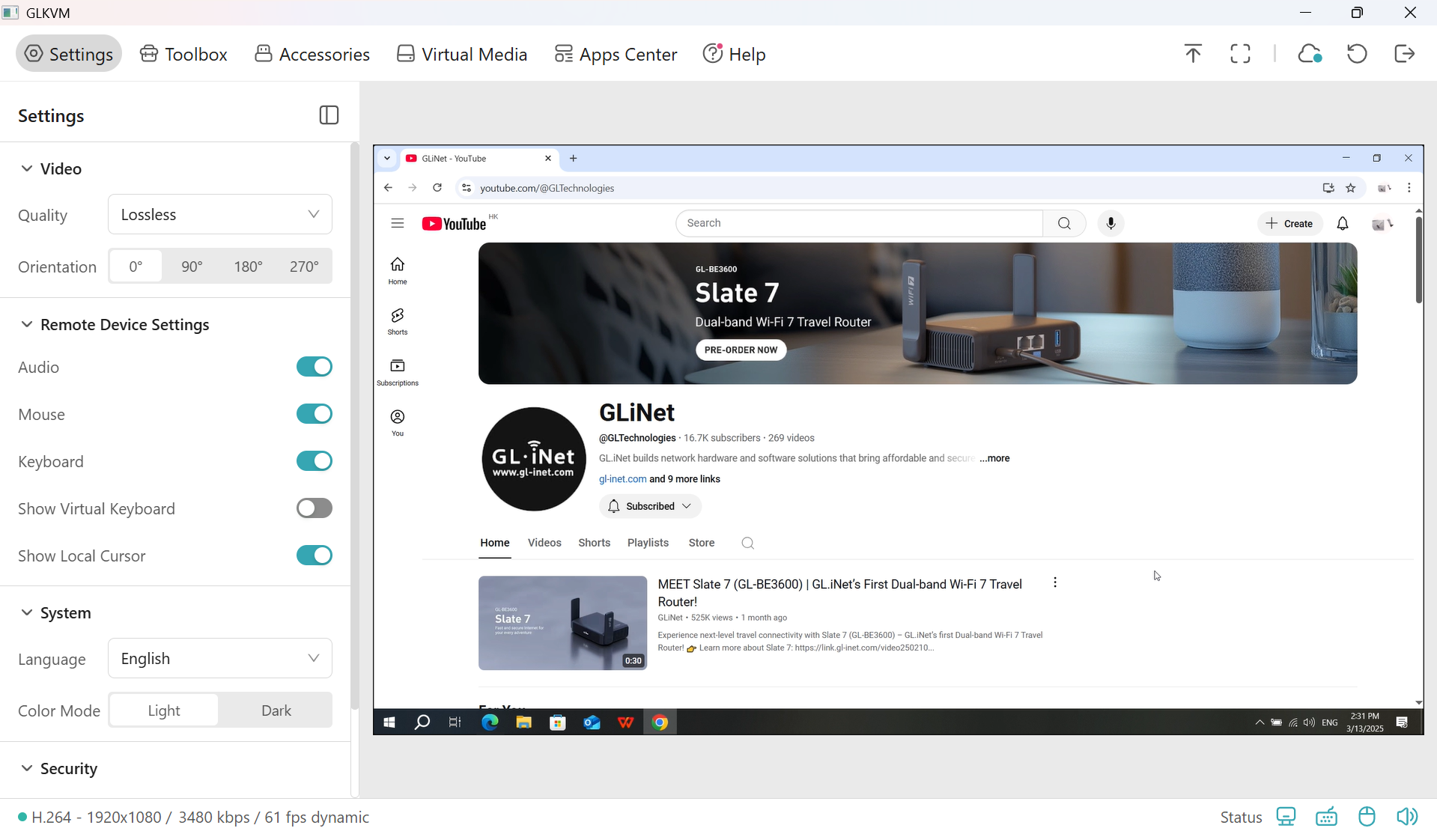Screen dimensions: 1437x840
Task: Click the refresh icon in GLKVM toolbar
Action: coord(1357,54)
